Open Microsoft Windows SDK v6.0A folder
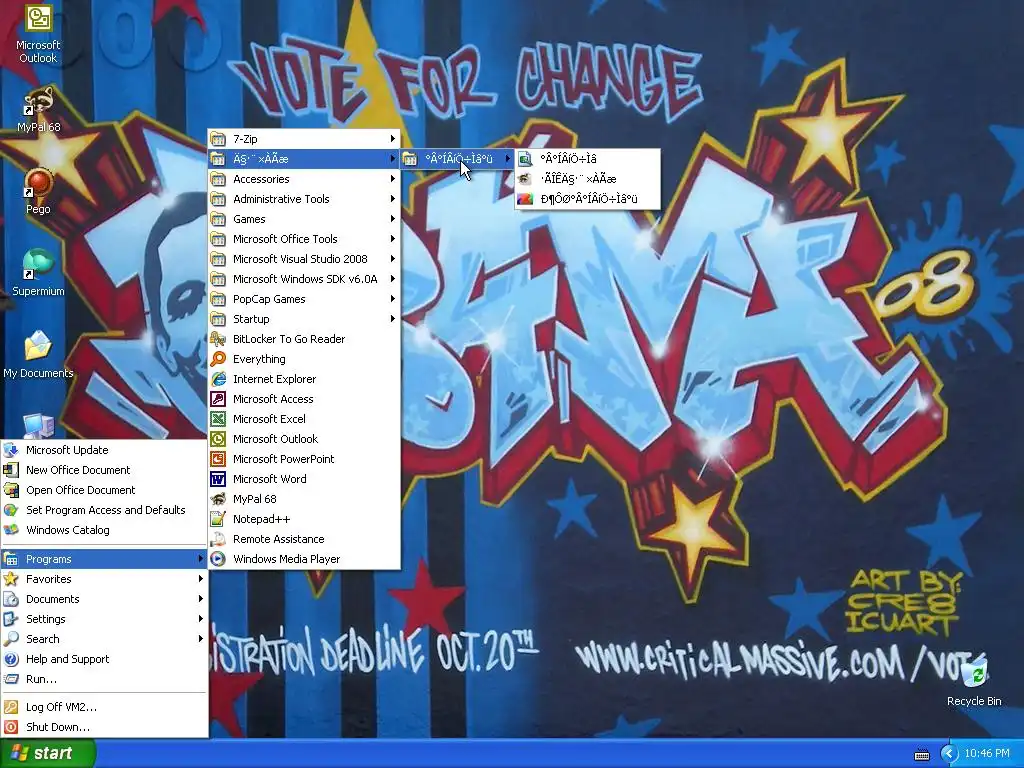Viewport: 1024px width, 768px height. pyautogui.click(x=304, y=279)
